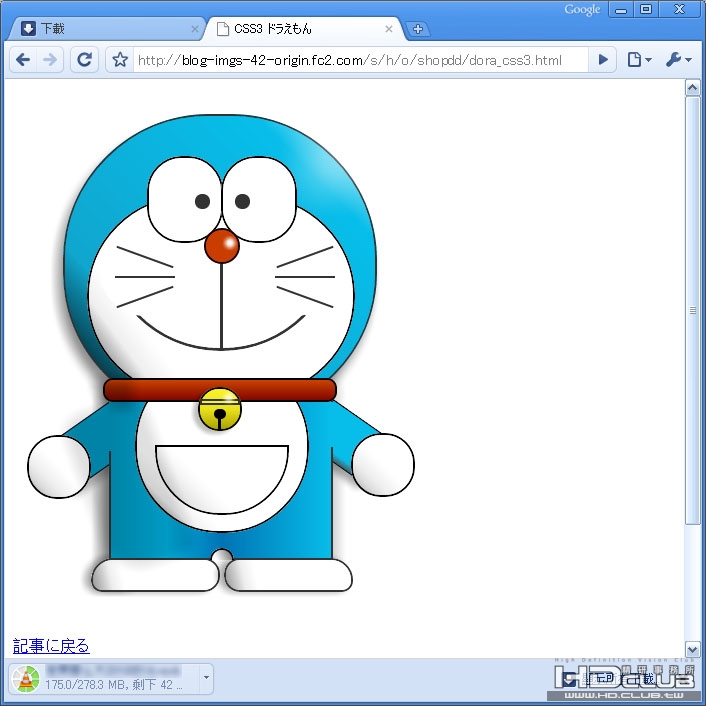Click the VLC cone download icon

26,679
